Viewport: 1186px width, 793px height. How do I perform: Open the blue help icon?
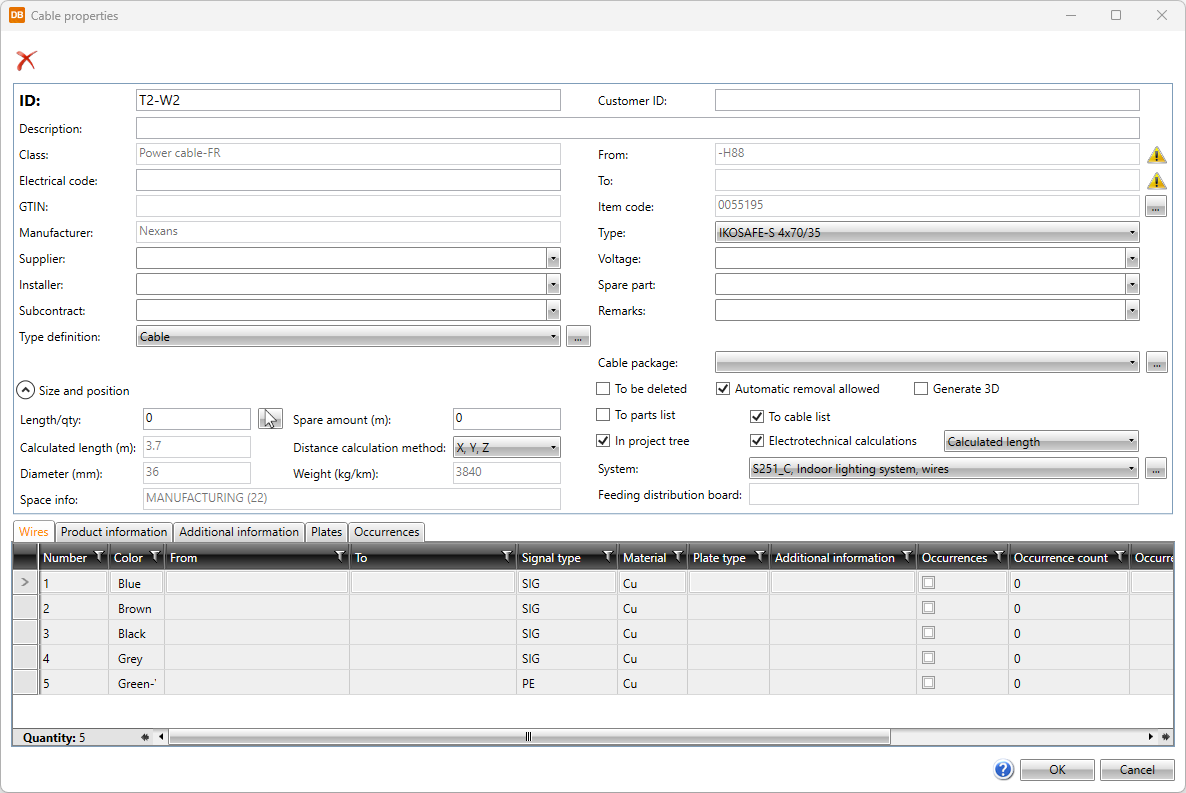(x=1004, y=769)
